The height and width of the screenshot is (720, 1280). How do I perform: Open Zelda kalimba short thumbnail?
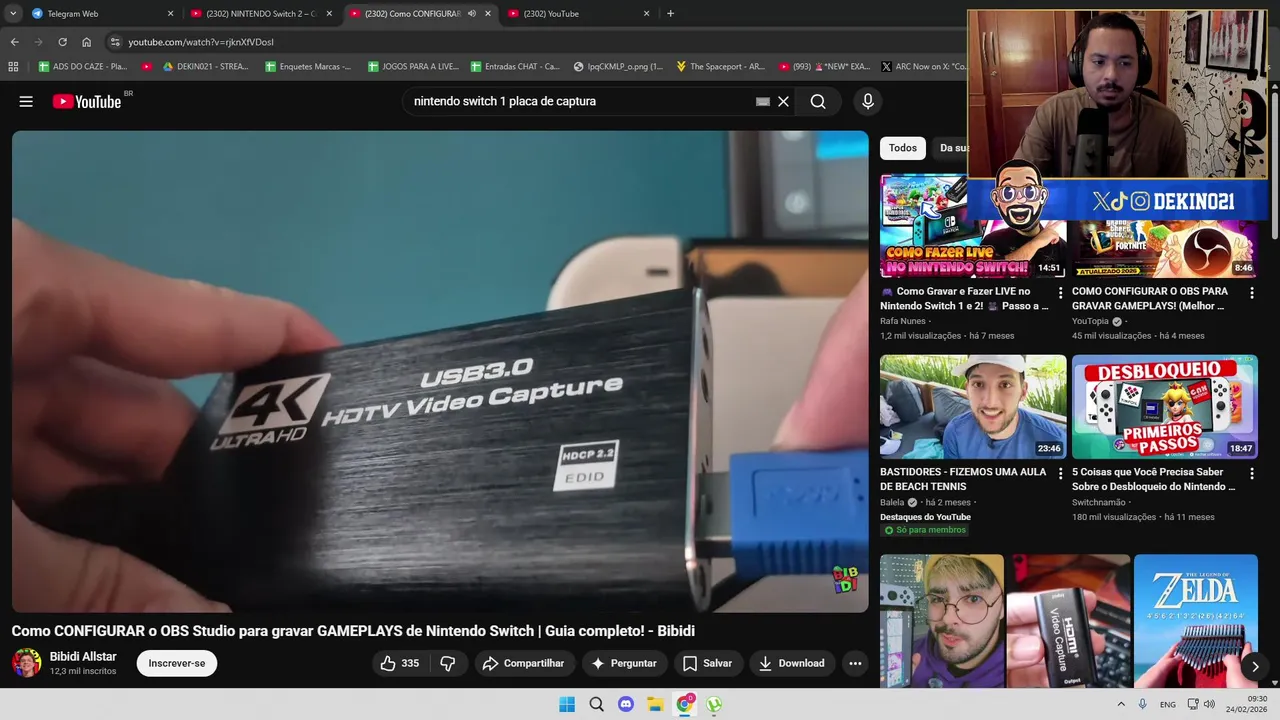pyautogui.click(x=1196, y=621)
